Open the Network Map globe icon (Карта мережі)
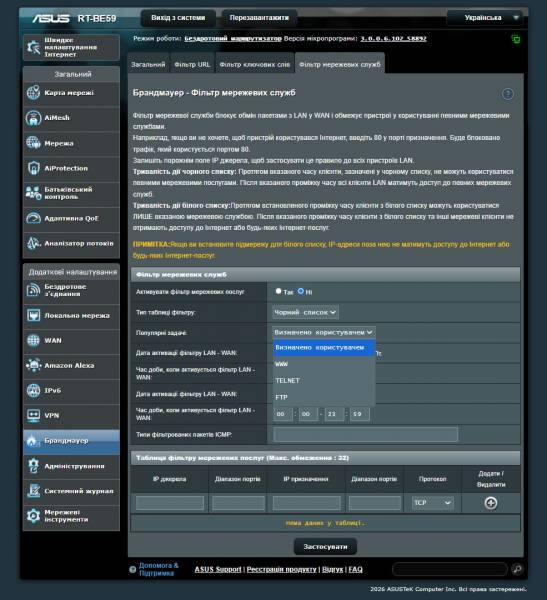Screen dimensions: 547x600 (33, 93)
